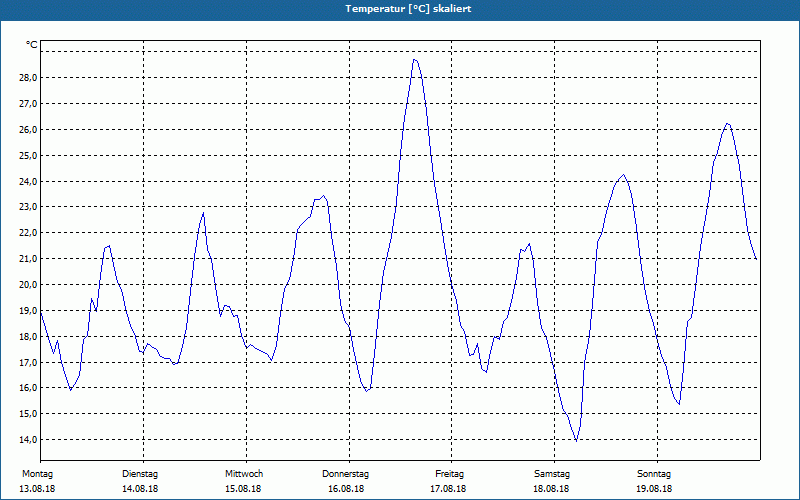Click the Sonntag afternoon peak near 26

click(x=728, y=123)
